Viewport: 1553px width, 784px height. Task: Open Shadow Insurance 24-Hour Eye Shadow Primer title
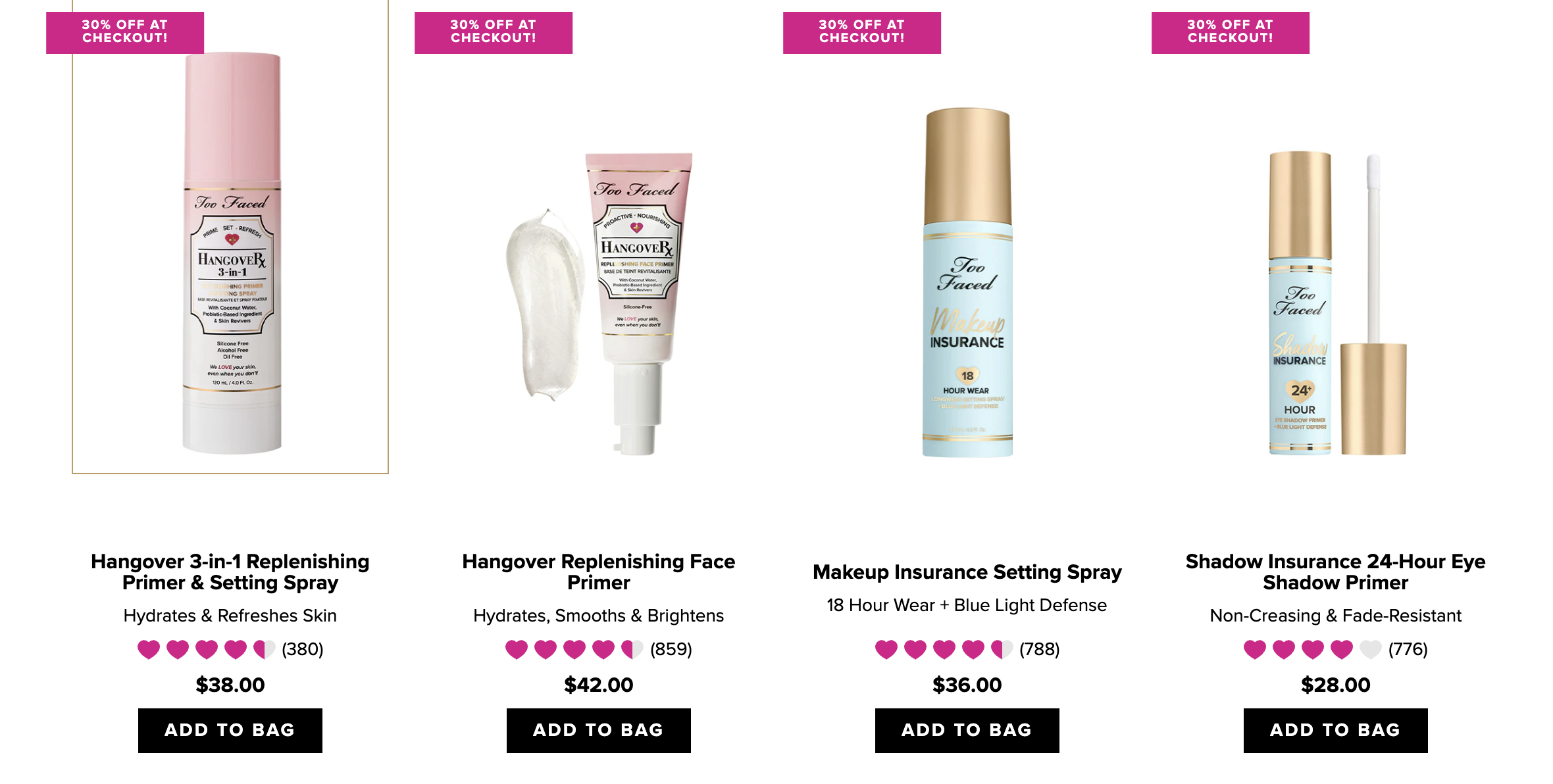[x=1336, y=572]
